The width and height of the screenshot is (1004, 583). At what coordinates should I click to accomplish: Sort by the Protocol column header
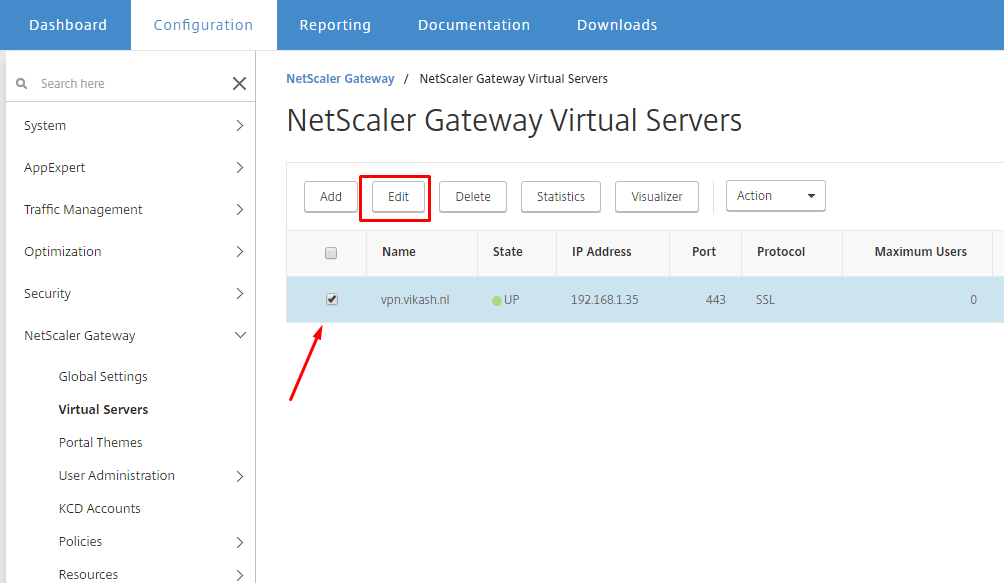coord(781,252)
